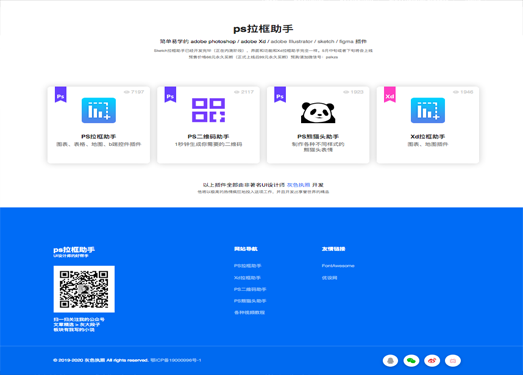
Task: Click the subtitle mentioning adobe photoshop / adobe Xd
Action: [x=263, y=41]
